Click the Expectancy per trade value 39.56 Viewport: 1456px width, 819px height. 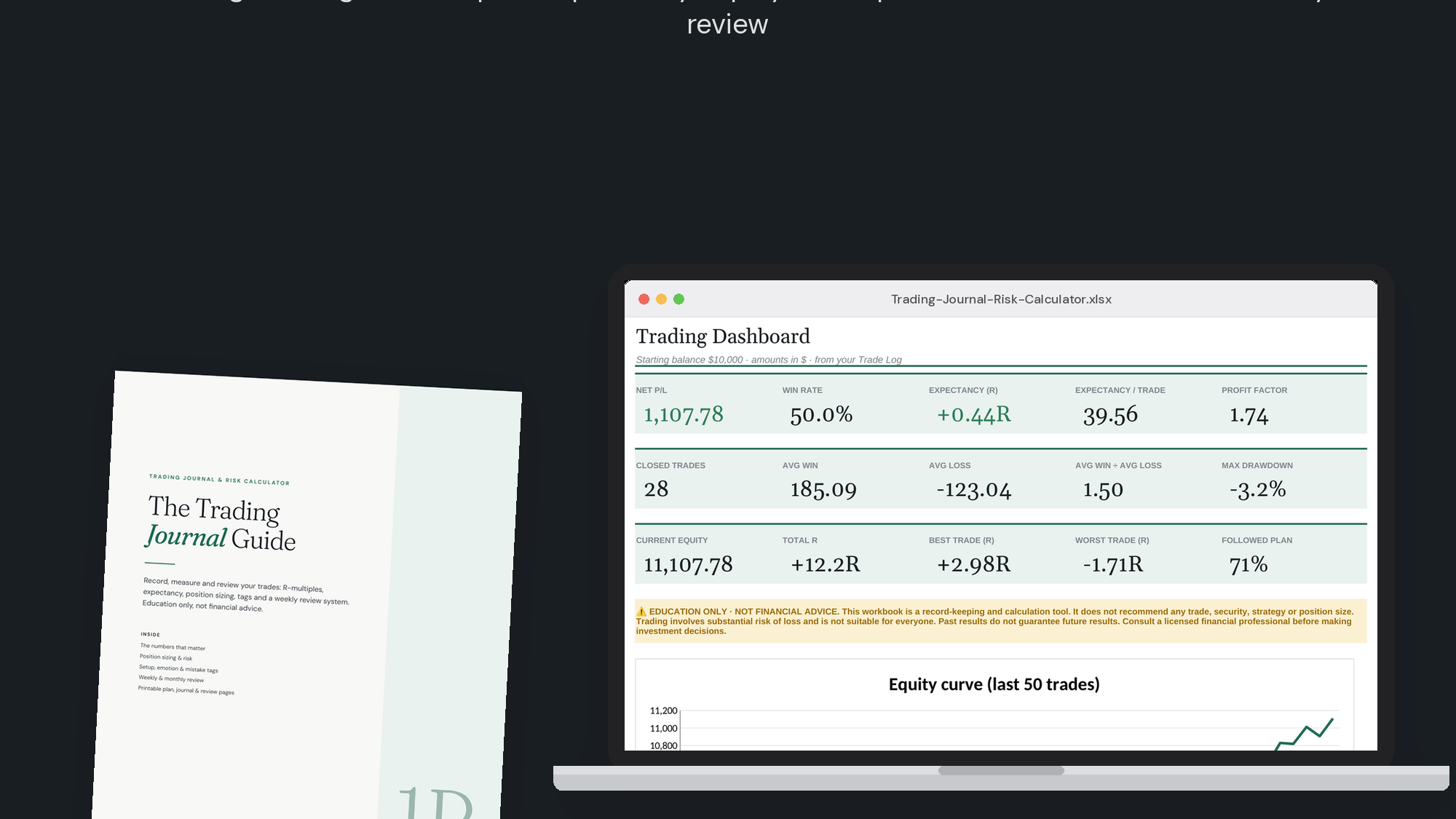(1110, 415)
